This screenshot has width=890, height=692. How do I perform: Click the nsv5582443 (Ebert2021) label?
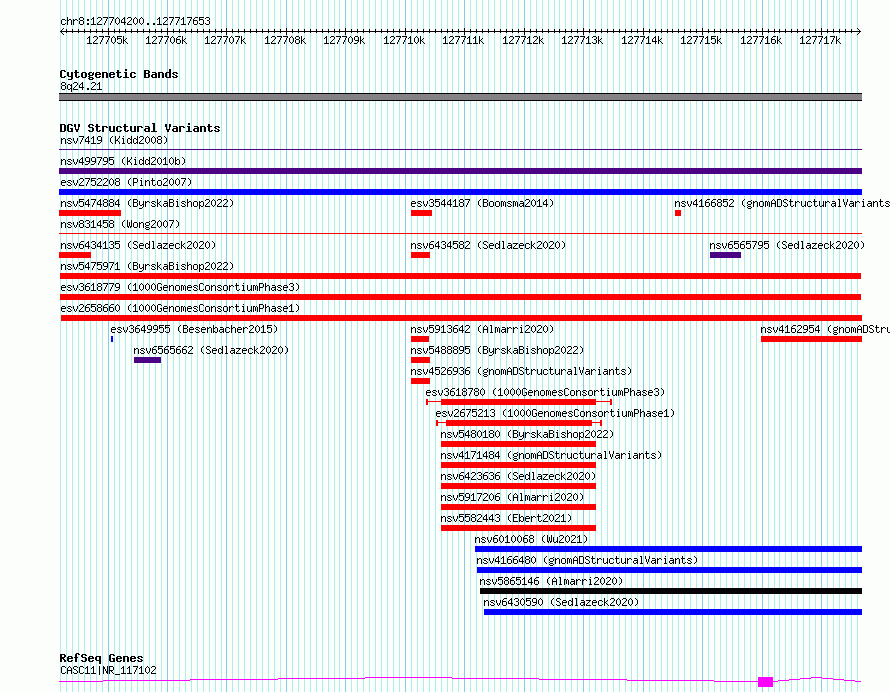click(506, 518)
